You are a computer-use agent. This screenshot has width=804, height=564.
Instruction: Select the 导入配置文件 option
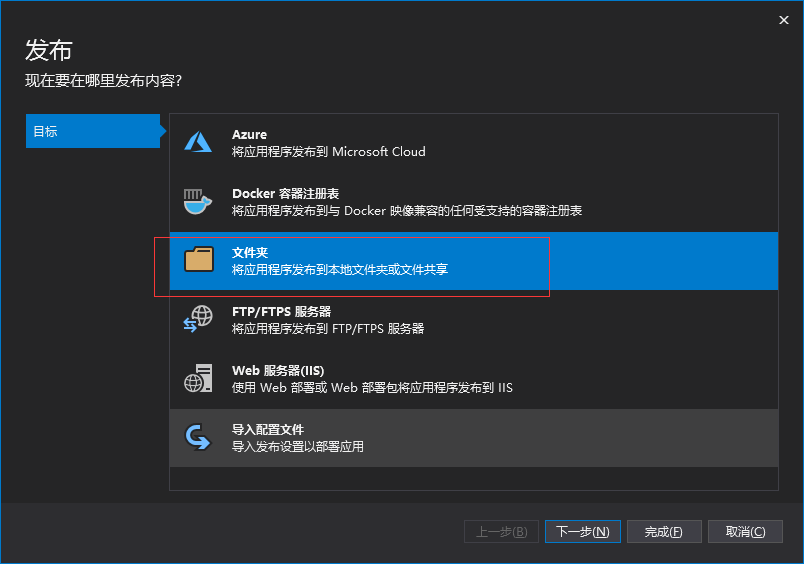click(474, 438)
